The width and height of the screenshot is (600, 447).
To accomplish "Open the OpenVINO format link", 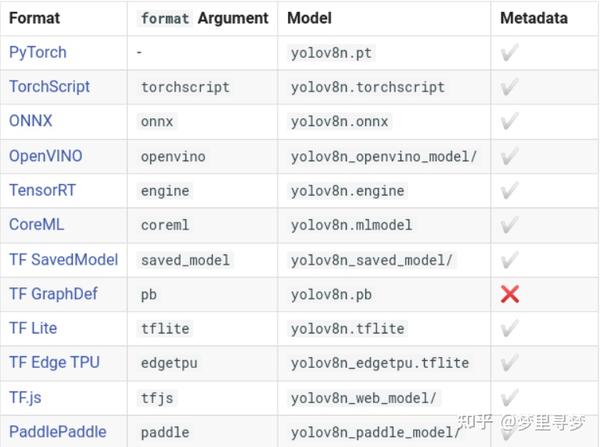I will [46, 156].
